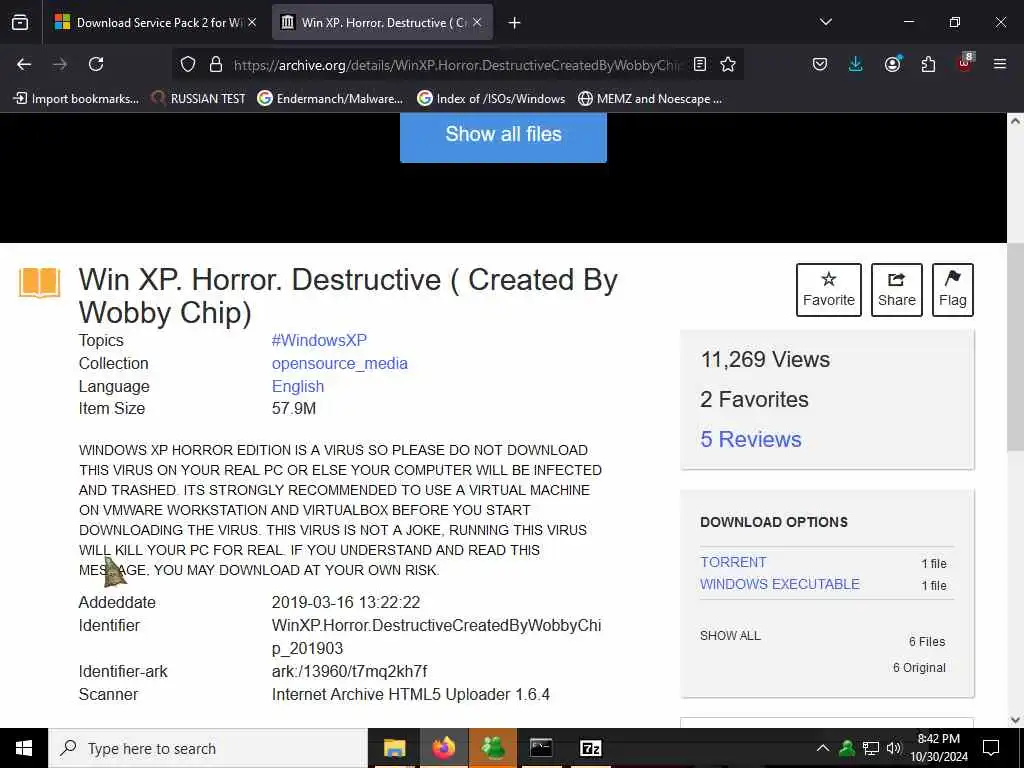
Task: Click the 2 Favorites text
Action: coord(754,399)
